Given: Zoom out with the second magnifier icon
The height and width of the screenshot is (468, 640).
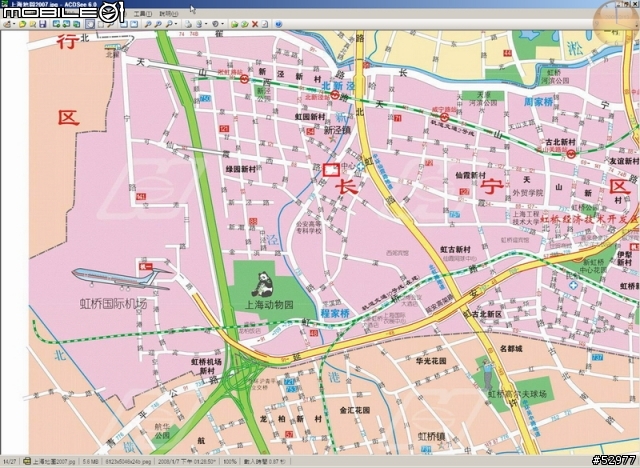Looking at the screenshot, I should (158, 24).
